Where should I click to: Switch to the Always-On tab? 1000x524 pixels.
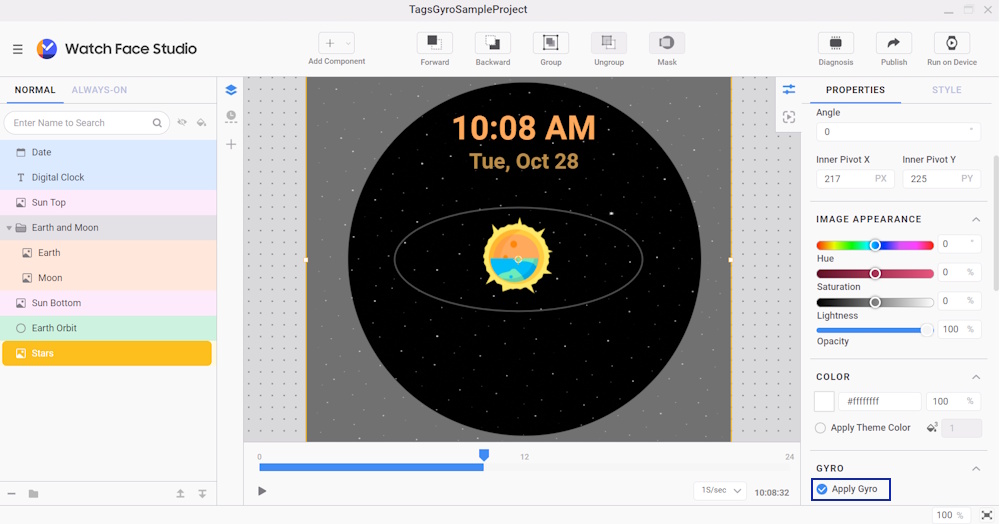pos(99,90)
